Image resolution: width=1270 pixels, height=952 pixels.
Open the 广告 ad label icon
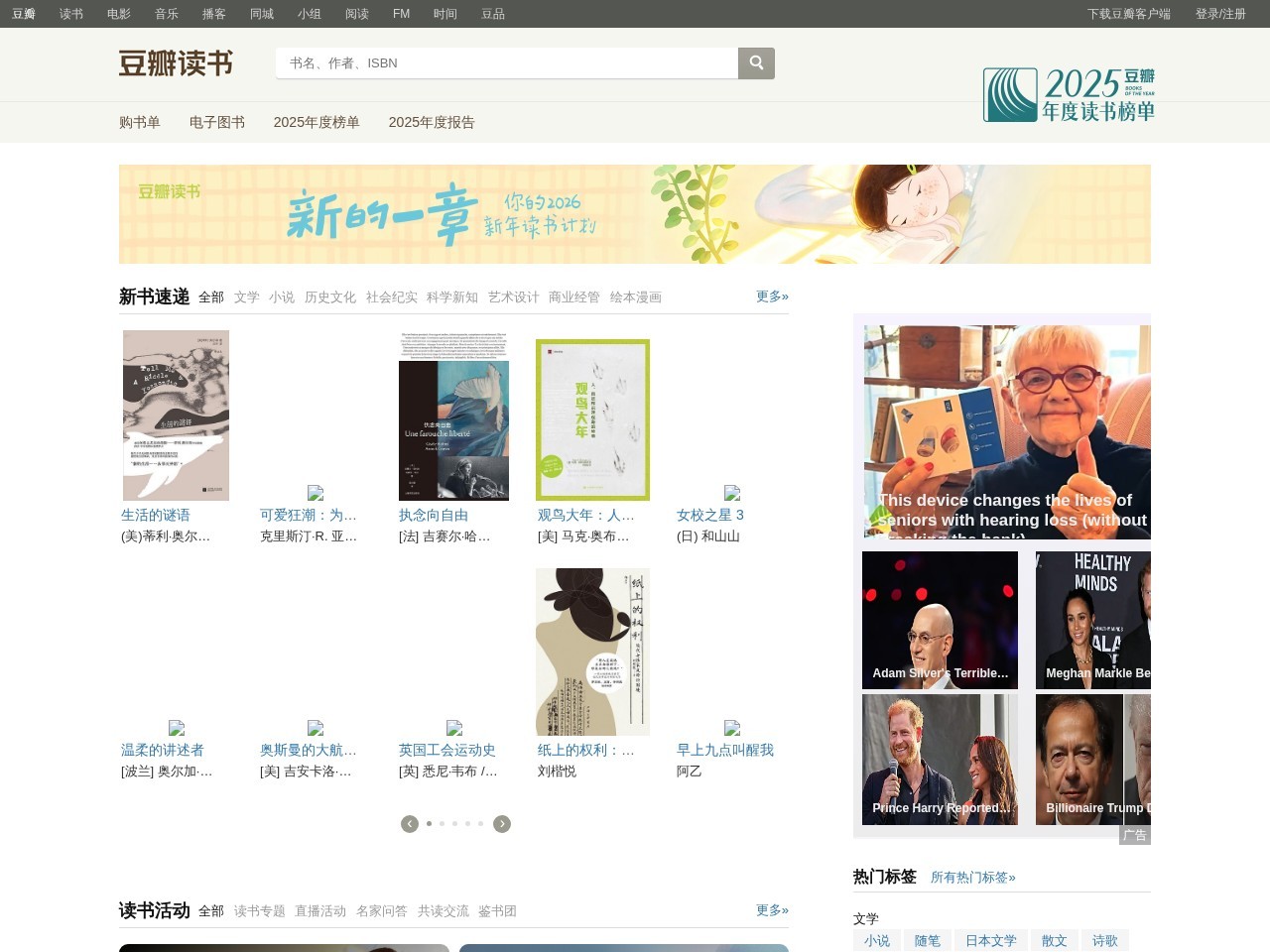coord(1135,835)
